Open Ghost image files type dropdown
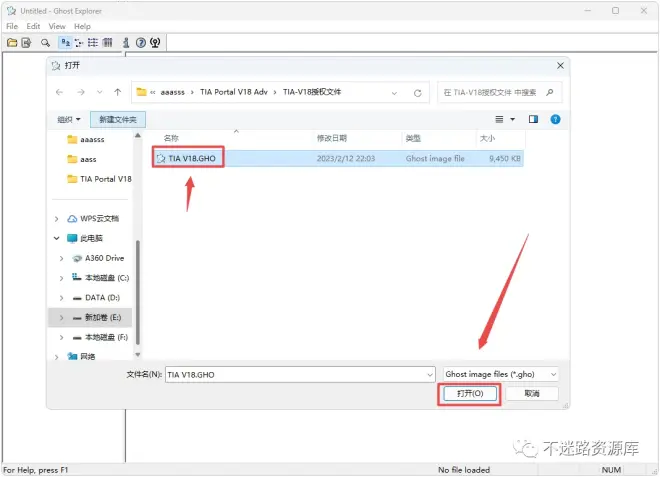Viewport: 660px width, 477px height. pos(554,374)
